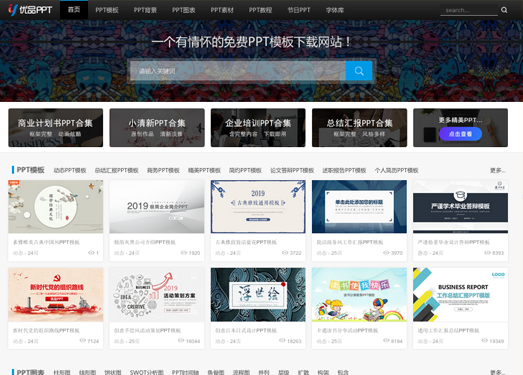Click the 优品PPT logo icon
The width and height of the screenshot is (523, 375).
click(x=30, y=10)
